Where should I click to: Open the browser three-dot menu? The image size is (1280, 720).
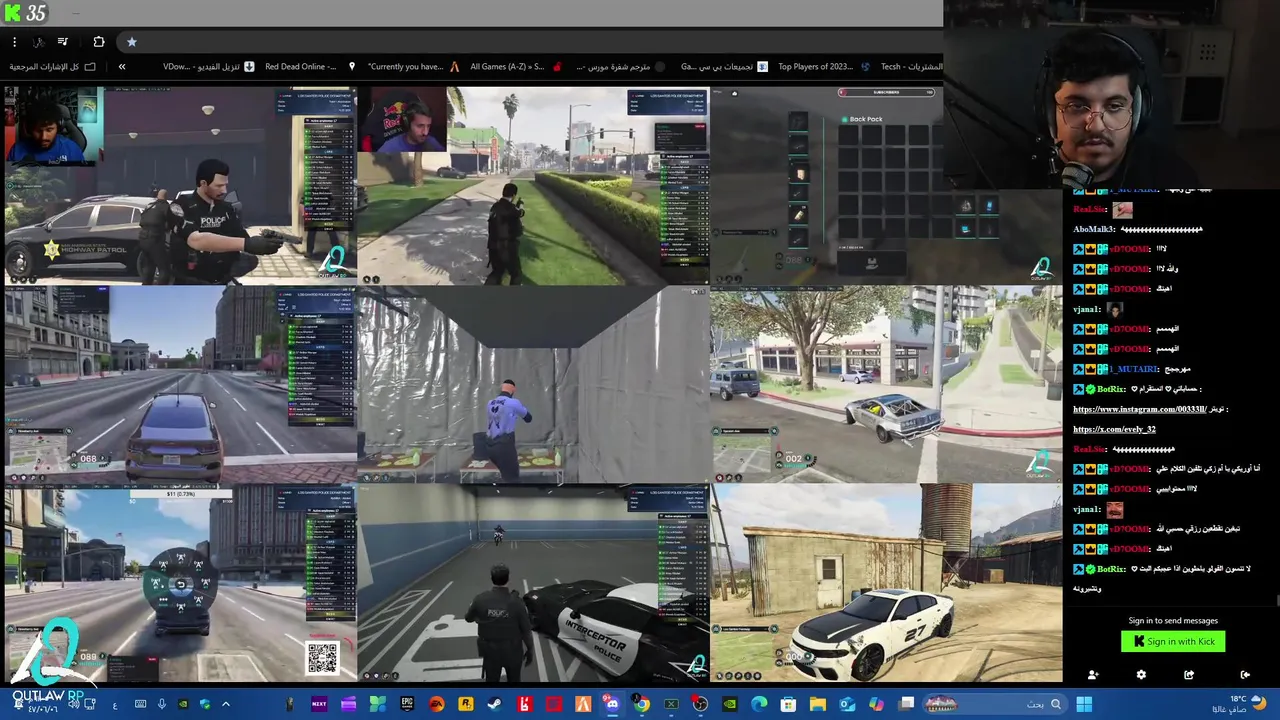(x=14, y=42)
